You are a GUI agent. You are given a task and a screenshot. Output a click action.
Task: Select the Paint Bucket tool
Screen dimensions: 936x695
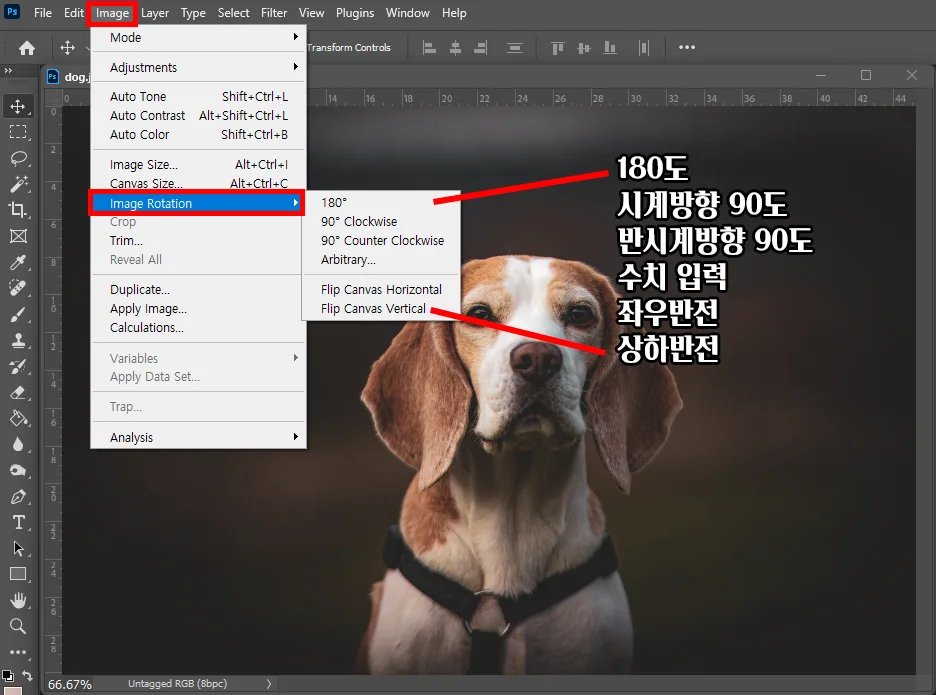coord(18,419)
